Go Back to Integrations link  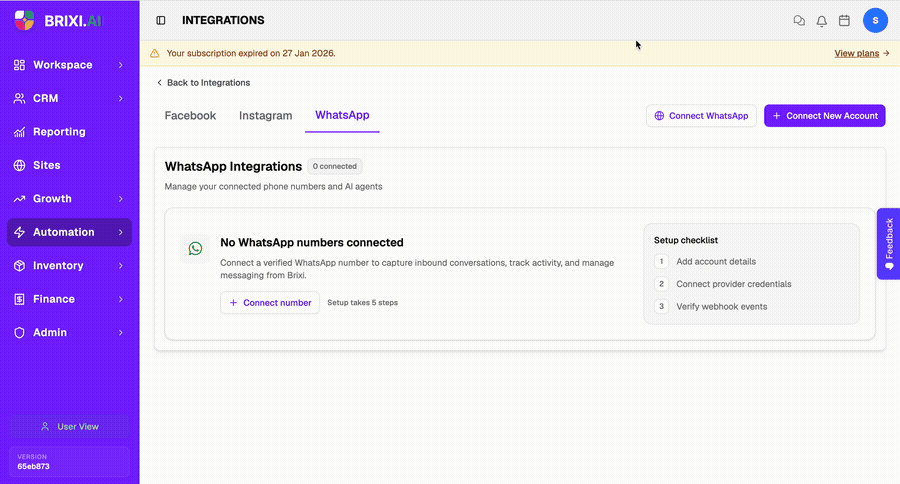click(203, 83)
